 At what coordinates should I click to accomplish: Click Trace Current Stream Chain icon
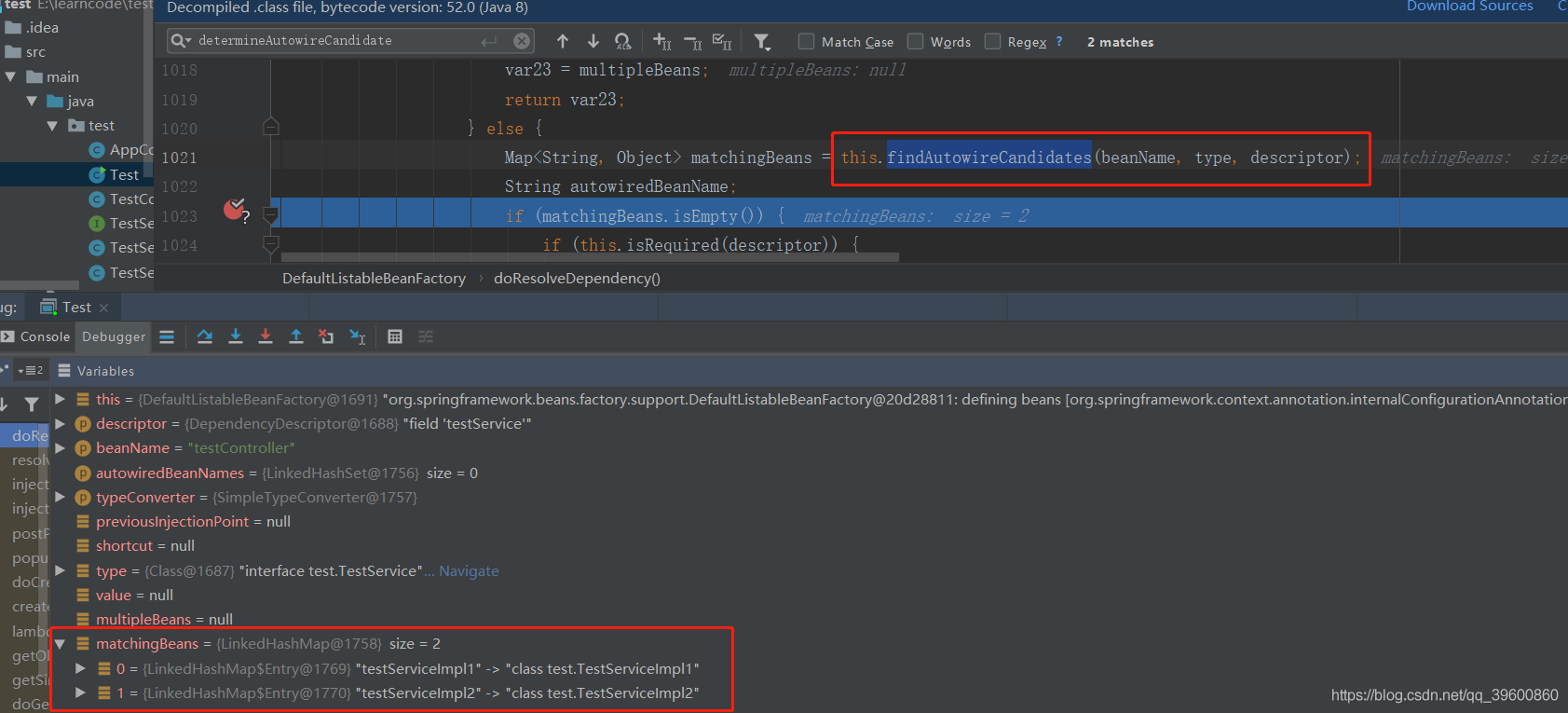426,336
